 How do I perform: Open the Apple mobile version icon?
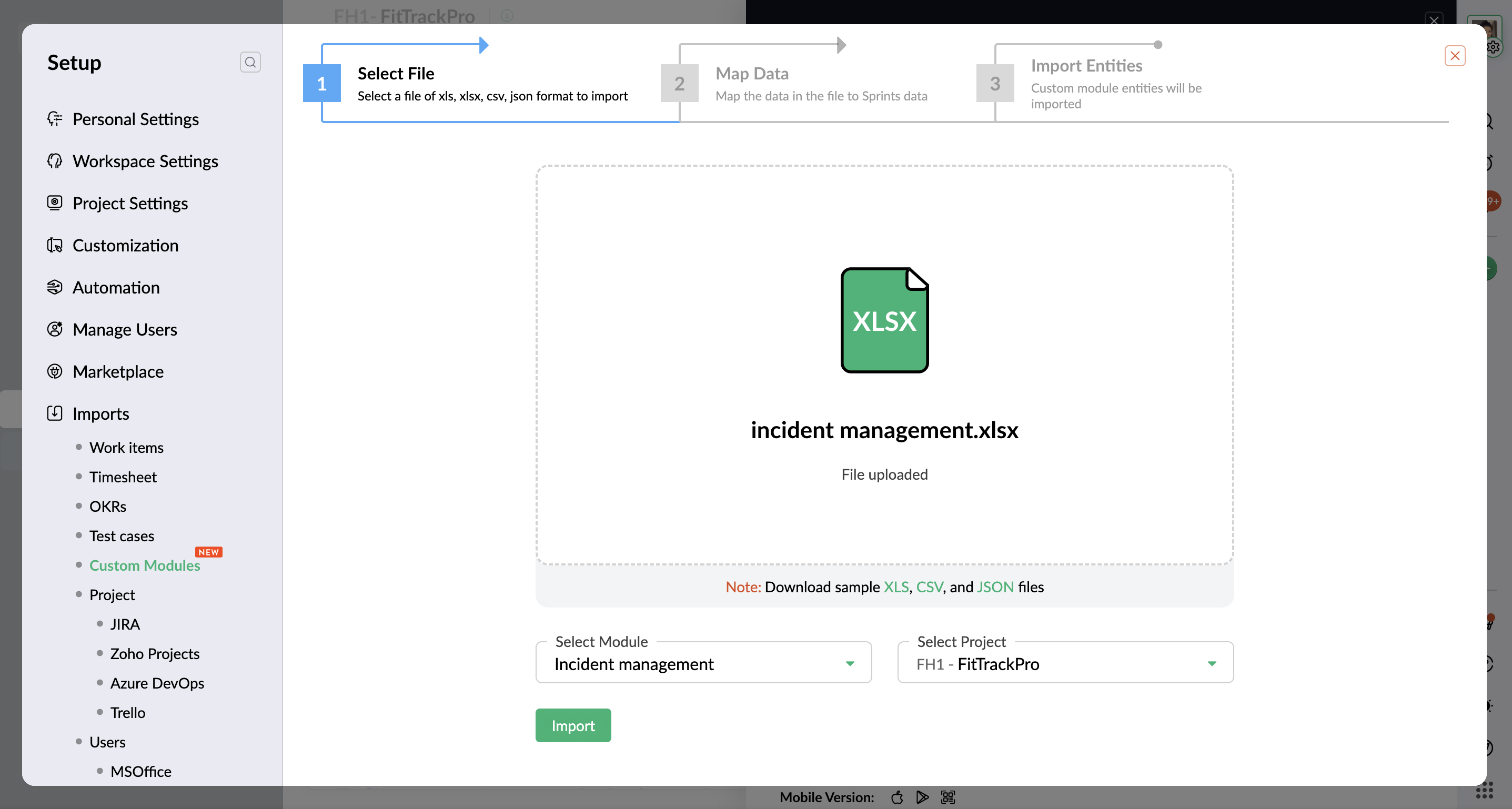click(897, 797)
